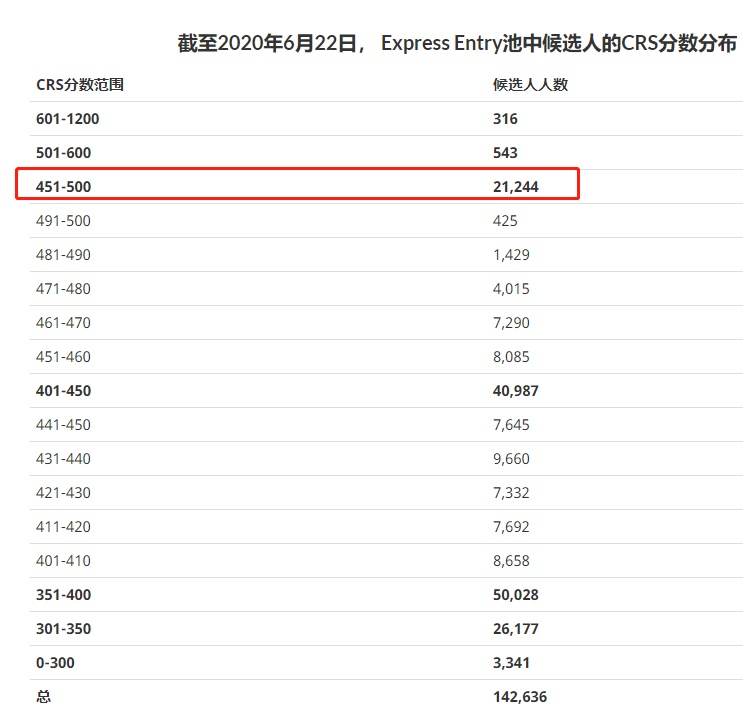Click the 8,658 count for range 401-410
This screenshot has width=743, height=724.
pyautogui.click(x=511, y=561)
